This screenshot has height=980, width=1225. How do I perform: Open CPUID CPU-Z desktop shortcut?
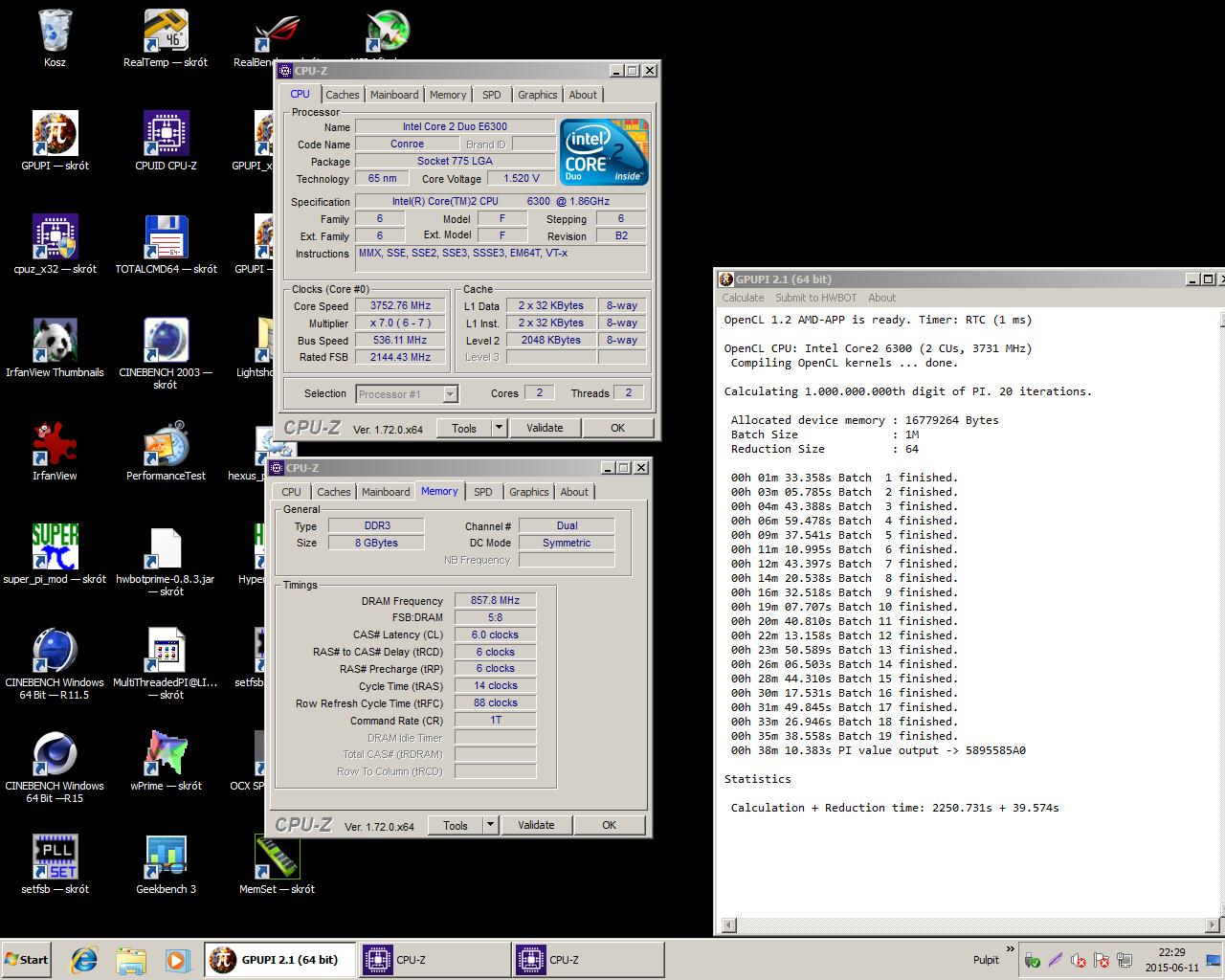pos(166,142)
